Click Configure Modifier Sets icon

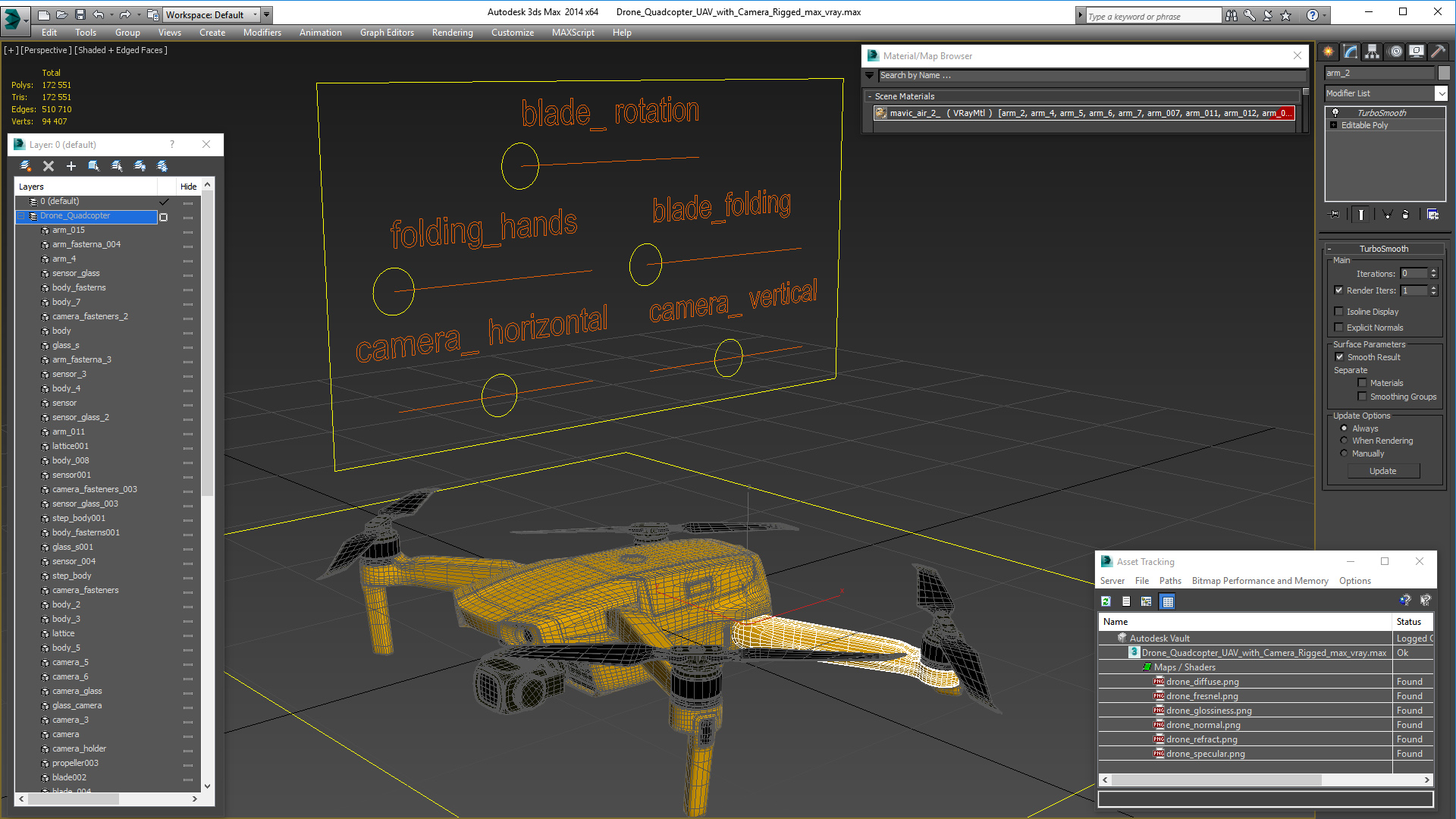(1432, 215)
